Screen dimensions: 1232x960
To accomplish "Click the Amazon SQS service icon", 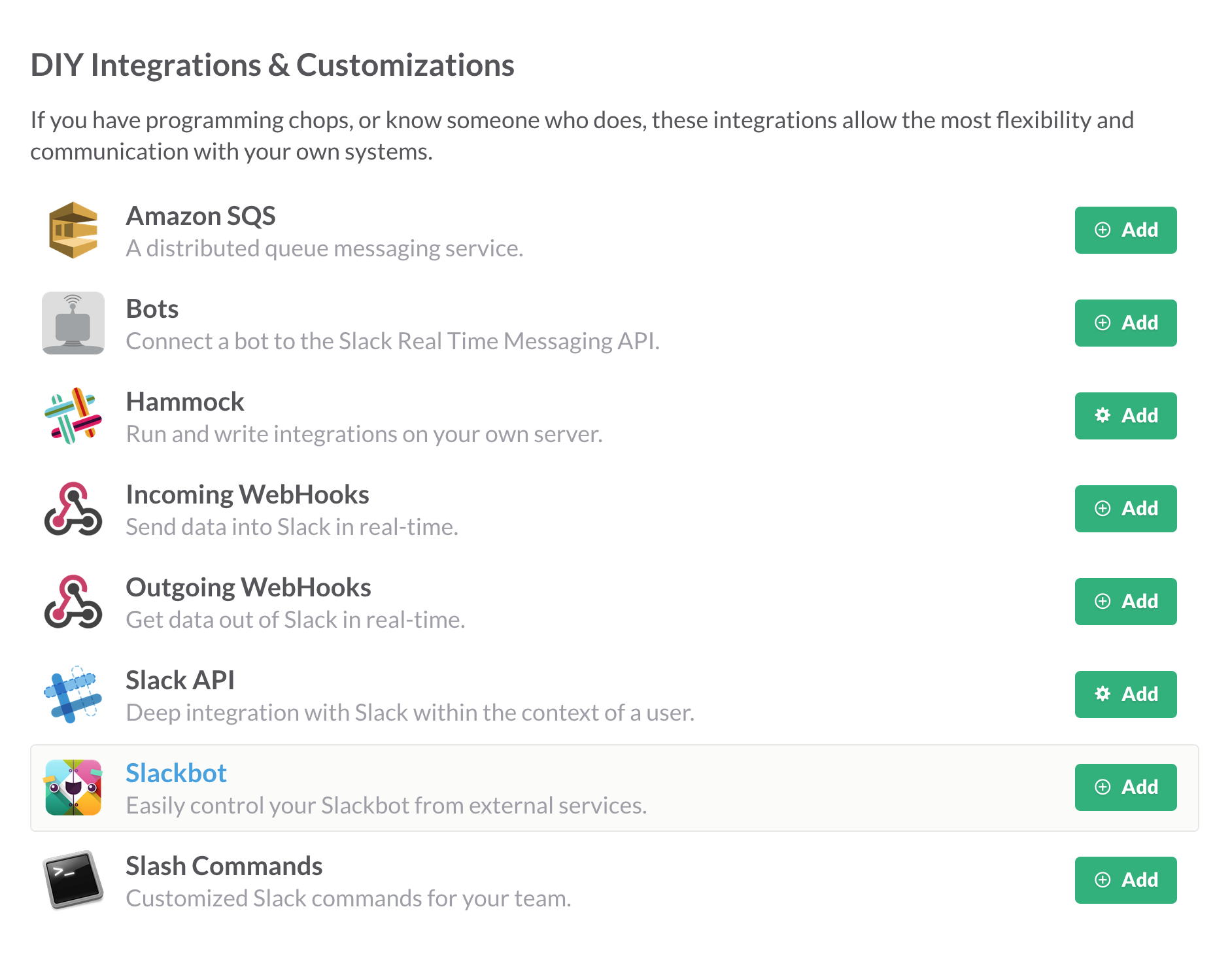I will [73, 230].
